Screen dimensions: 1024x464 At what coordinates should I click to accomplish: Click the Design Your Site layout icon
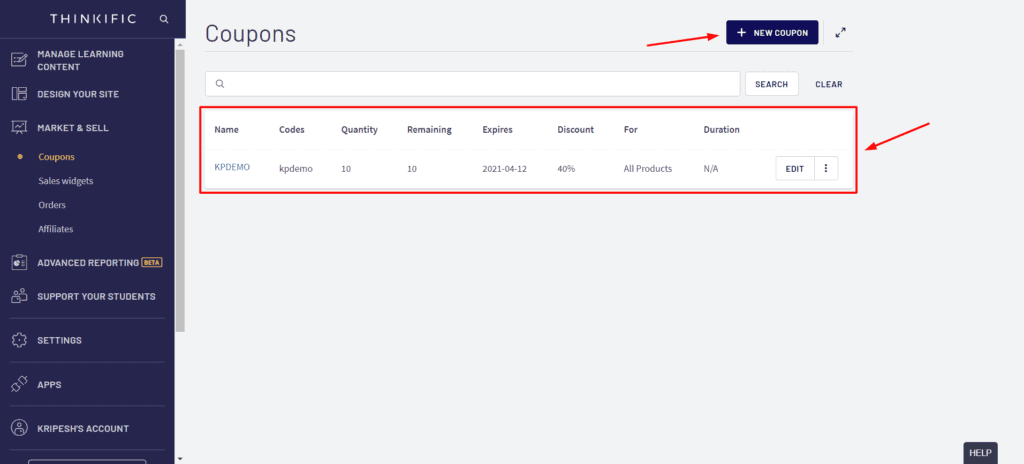pyautogui.click(x=19, y=94)
